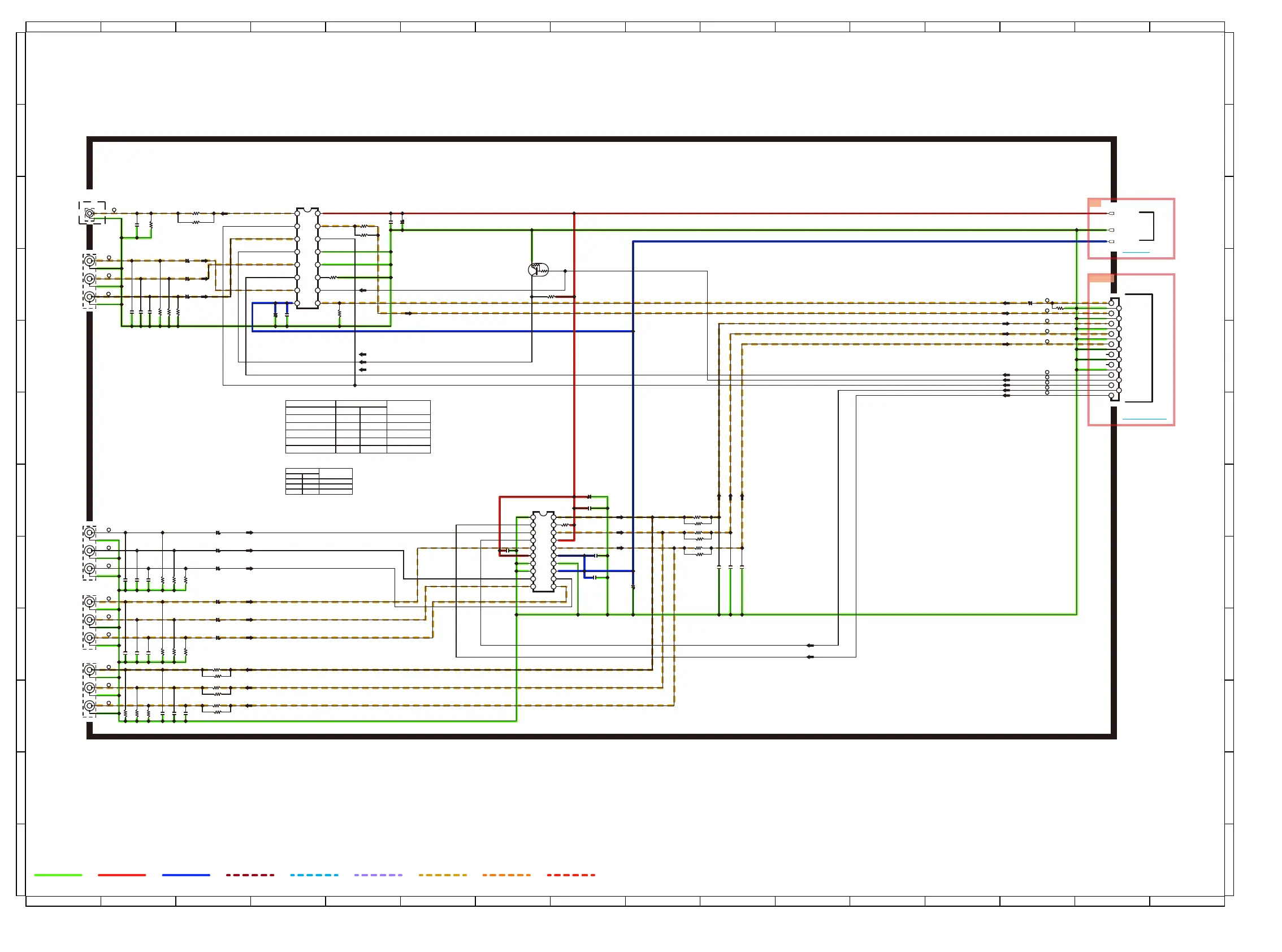Open the cyan underlined link in upper pink box
This screenshot has width=1282, height=952.
(1136, 252)
